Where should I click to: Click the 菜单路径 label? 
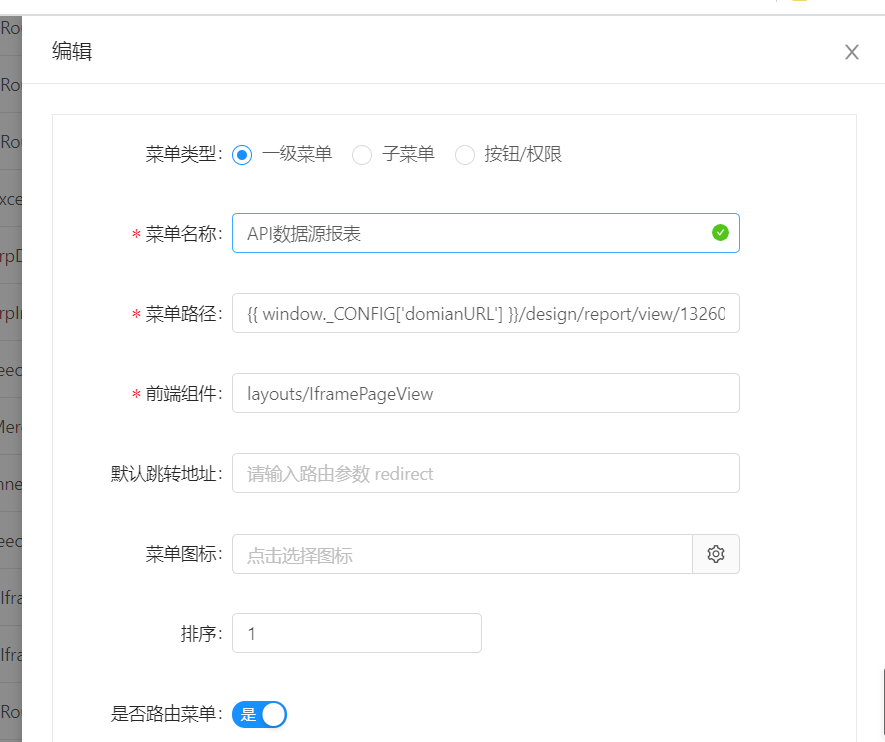184,314
